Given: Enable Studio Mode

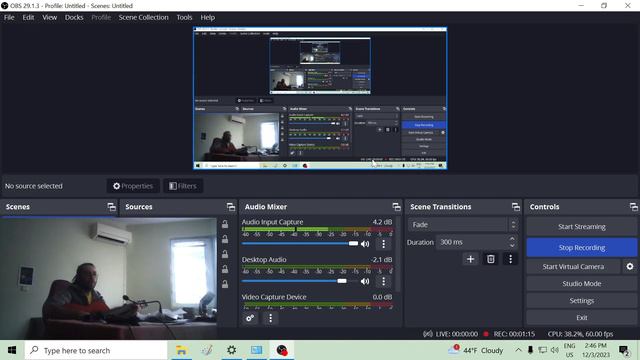Looking at the screenshot, I should [582, 283].
